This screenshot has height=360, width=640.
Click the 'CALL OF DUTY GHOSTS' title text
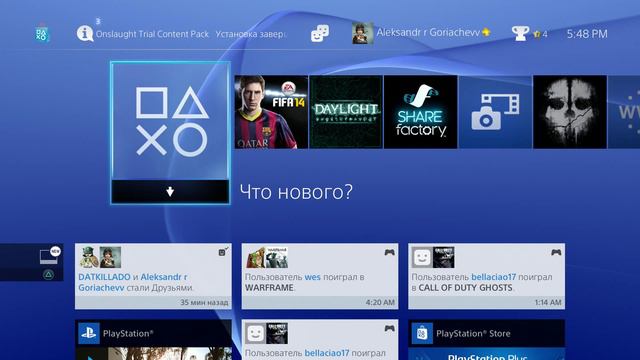(465, 288)
